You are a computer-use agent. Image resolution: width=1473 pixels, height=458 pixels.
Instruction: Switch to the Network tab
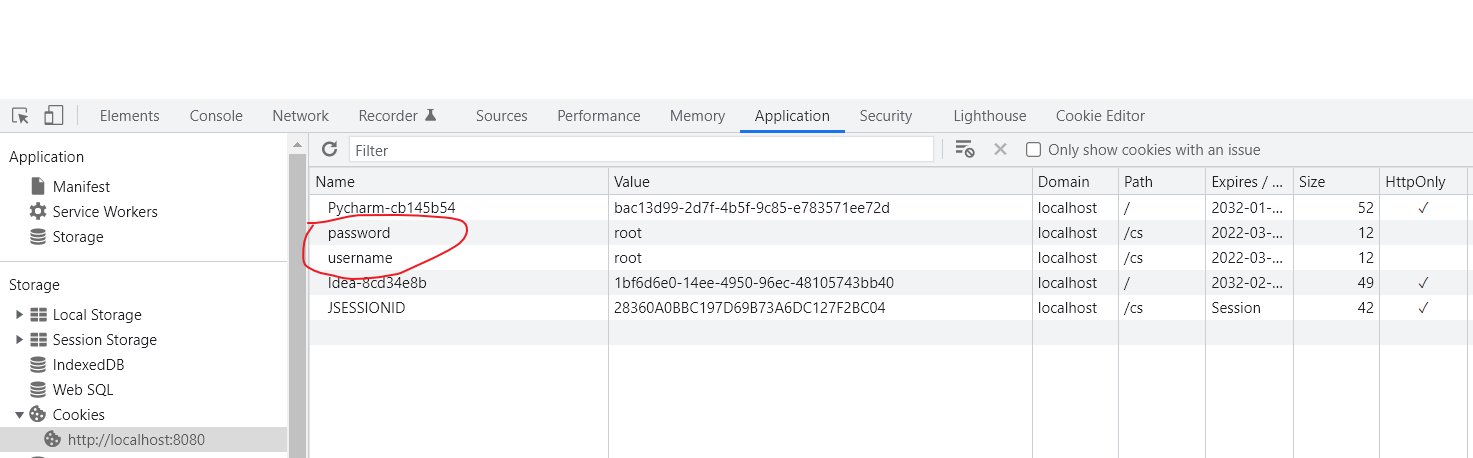click(300, 116)
